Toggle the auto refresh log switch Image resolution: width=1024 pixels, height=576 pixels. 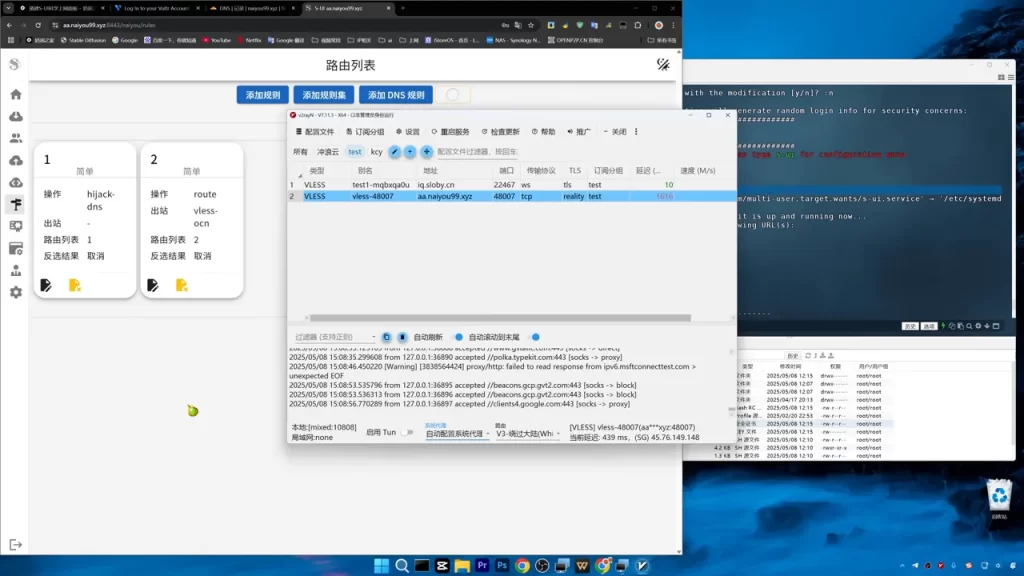pos(458,337)
